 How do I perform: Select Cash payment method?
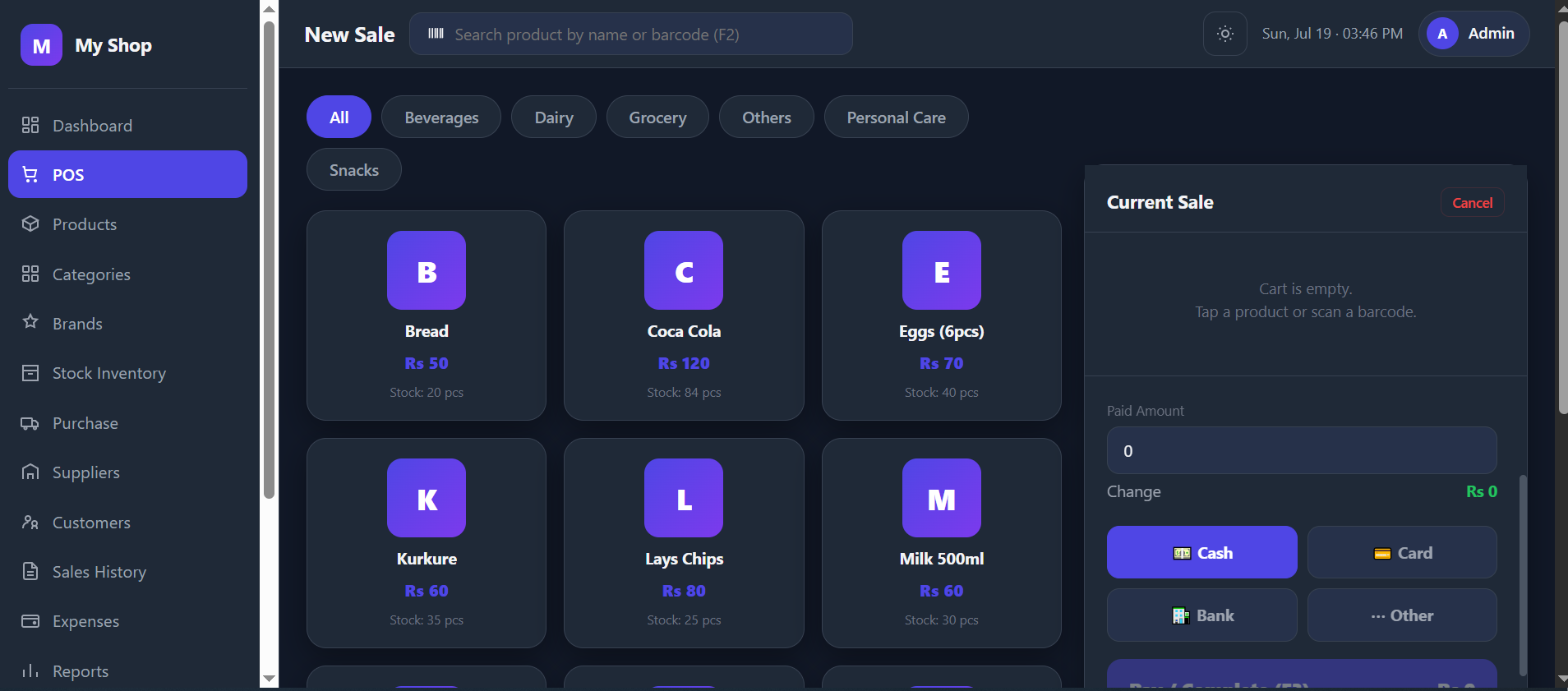1201,552
